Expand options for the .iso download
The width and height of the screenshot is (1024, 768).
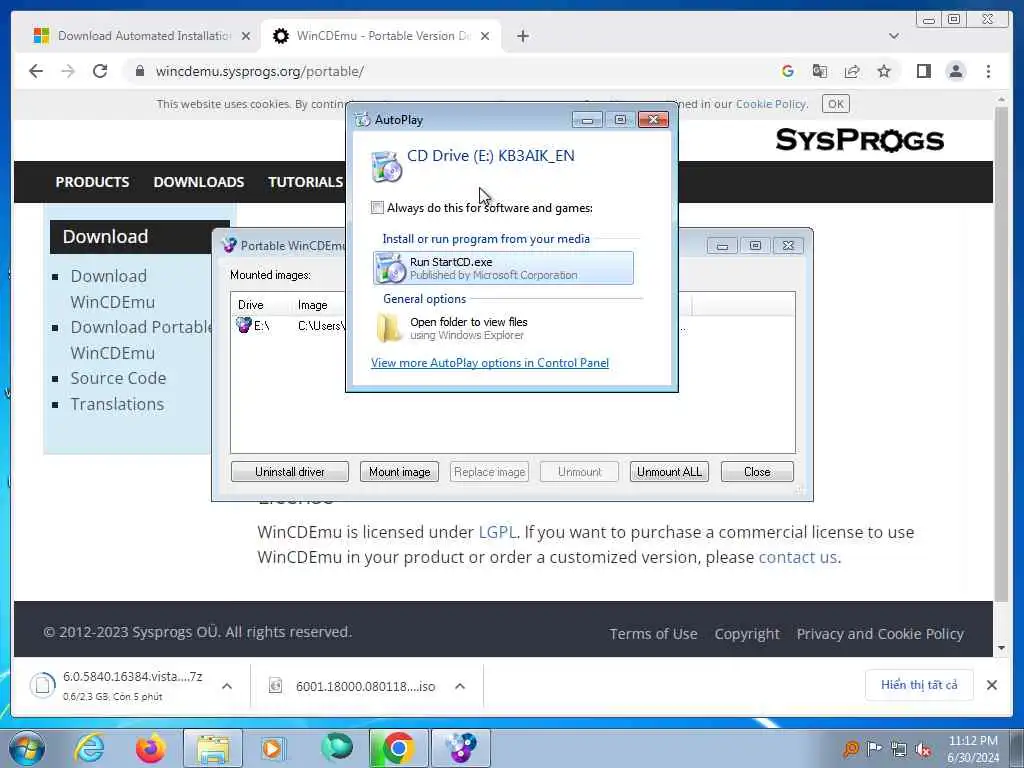coord(460,686)
